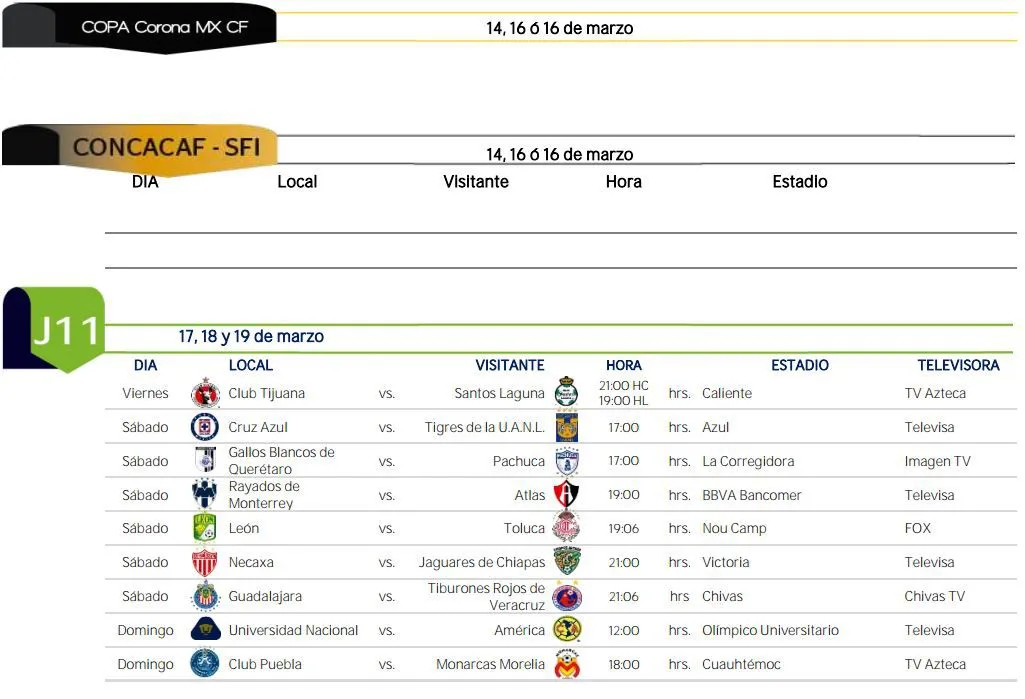The height and width of the screenshot is (699, 1025).
Task: Click the Universidad Nacional Pumas logo
Action: tap(205, 630)
